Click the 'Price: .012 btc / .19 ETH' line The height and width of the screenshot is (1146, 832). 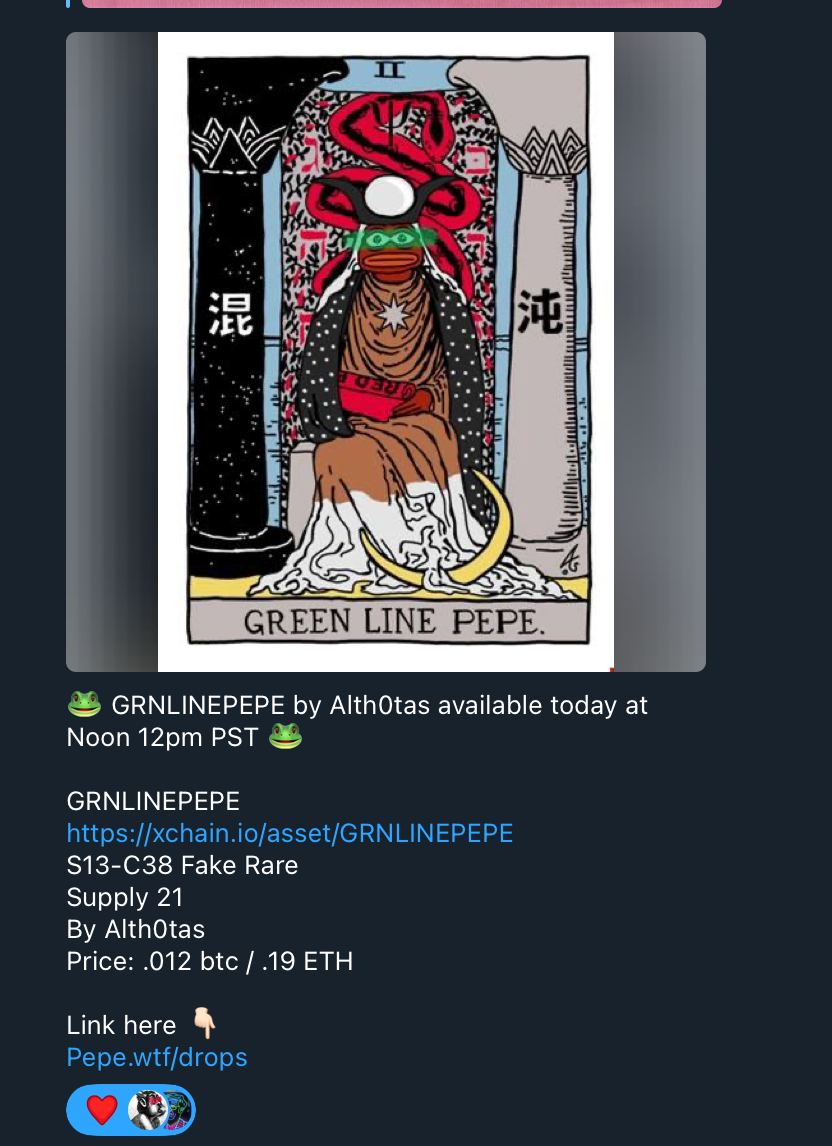point(210,961)
